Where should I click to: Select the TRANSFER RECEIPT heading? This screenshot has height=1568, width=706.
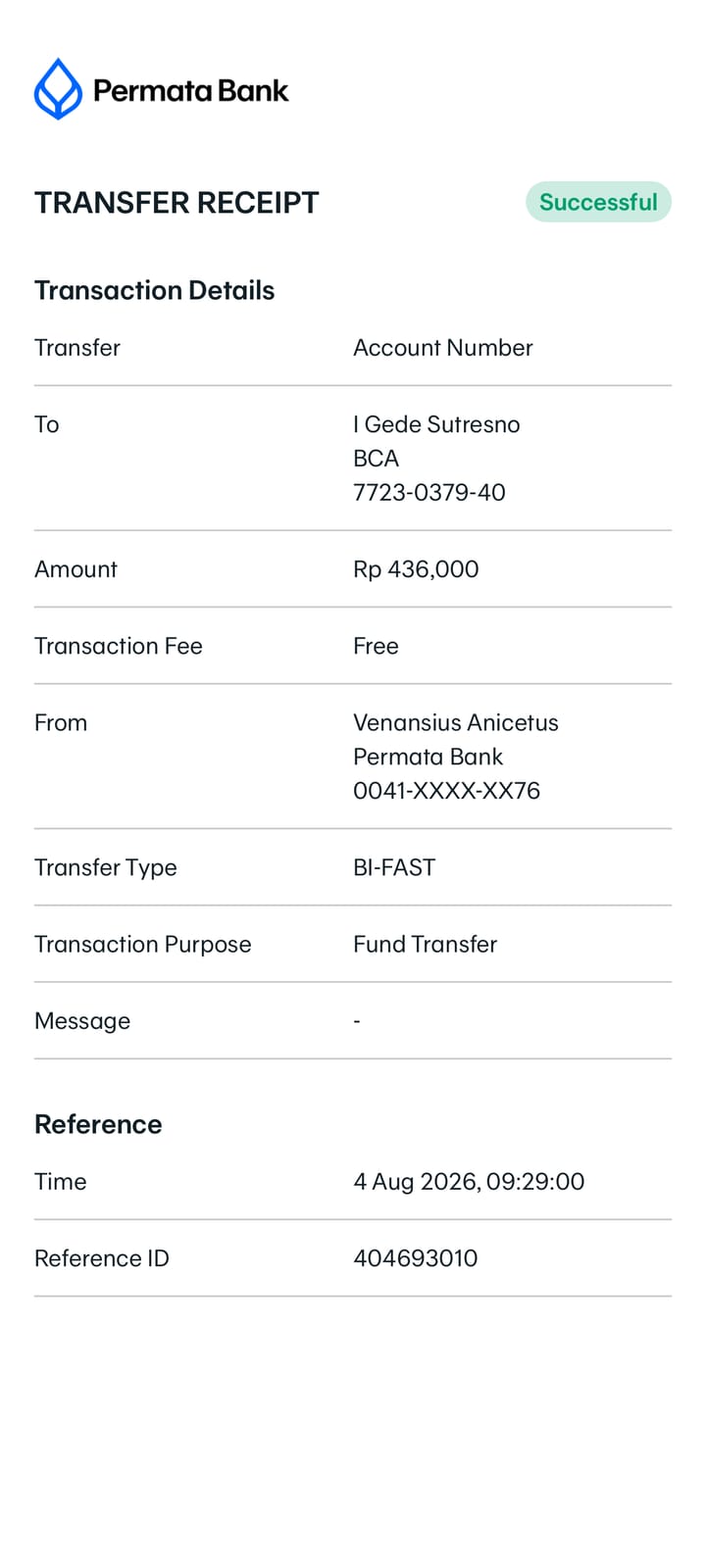pos(176,203)
